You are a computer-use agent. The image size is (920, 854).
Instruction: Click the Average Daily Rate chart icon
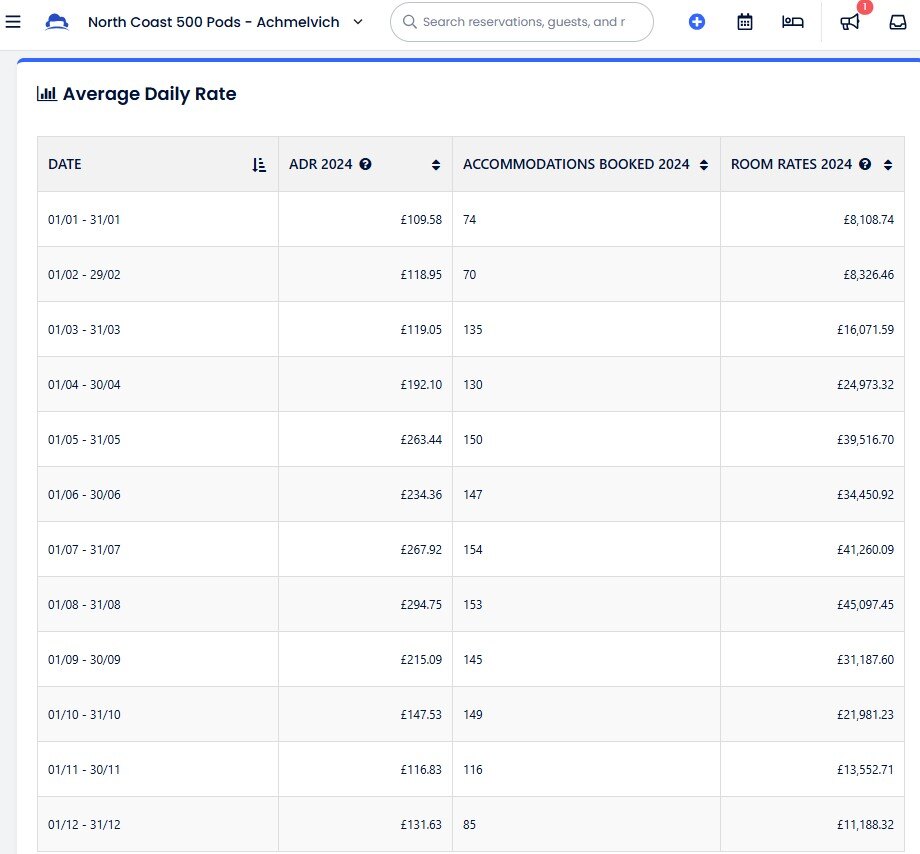point(46,94)
